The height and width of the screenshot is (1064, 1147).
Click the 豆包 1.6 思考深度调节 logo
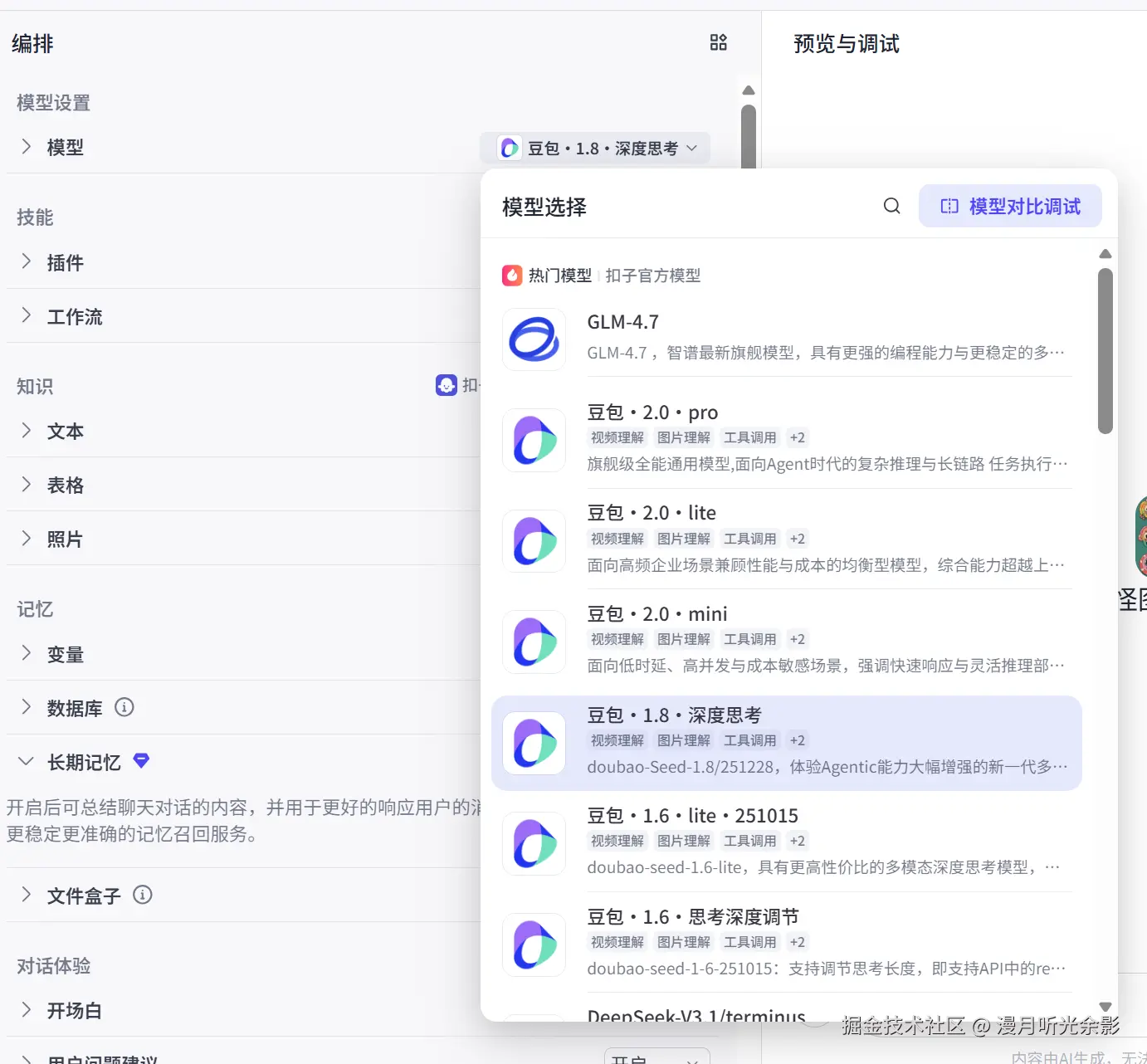(x=534, y=944)
